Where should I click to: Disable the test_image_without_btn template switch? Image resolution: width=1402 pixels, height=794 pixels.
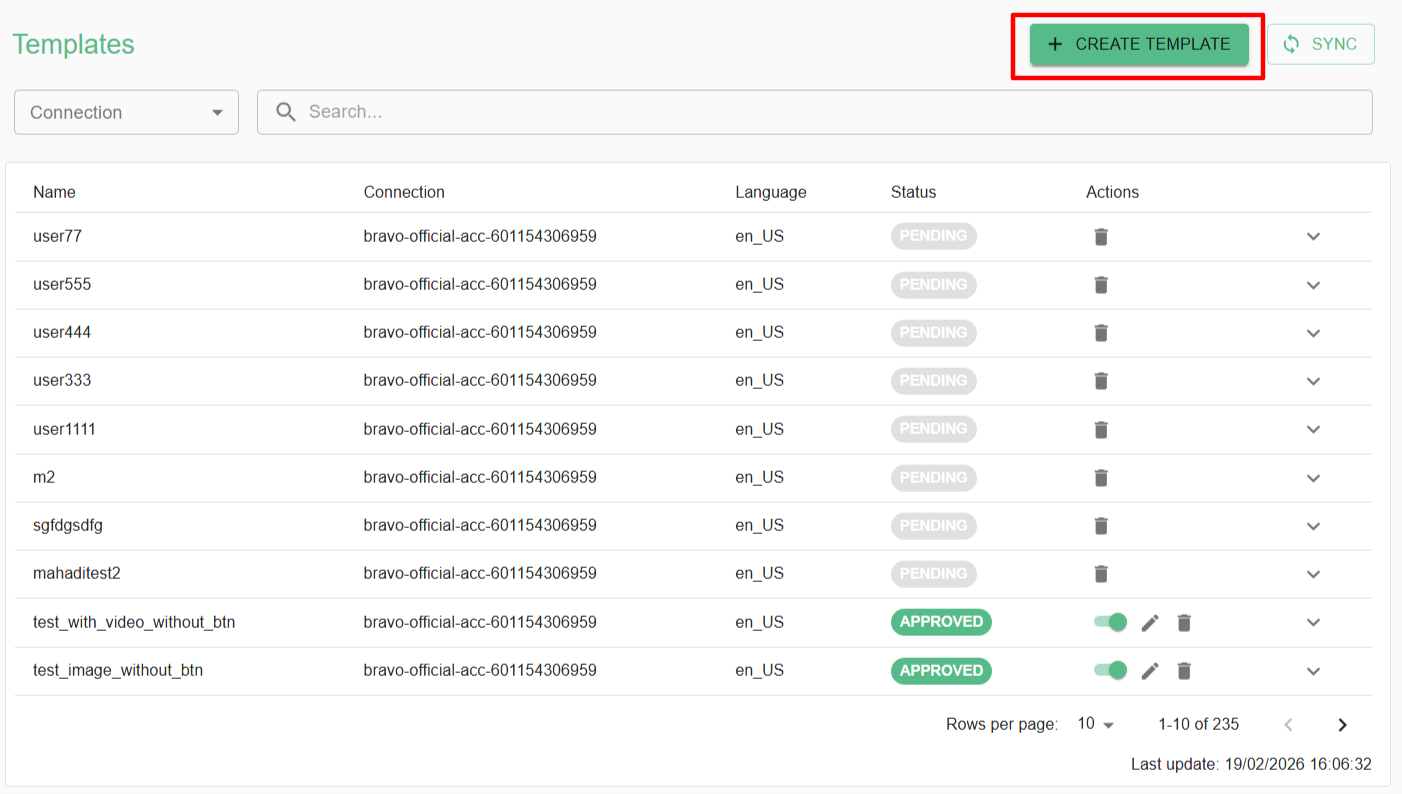(1110, 670)
